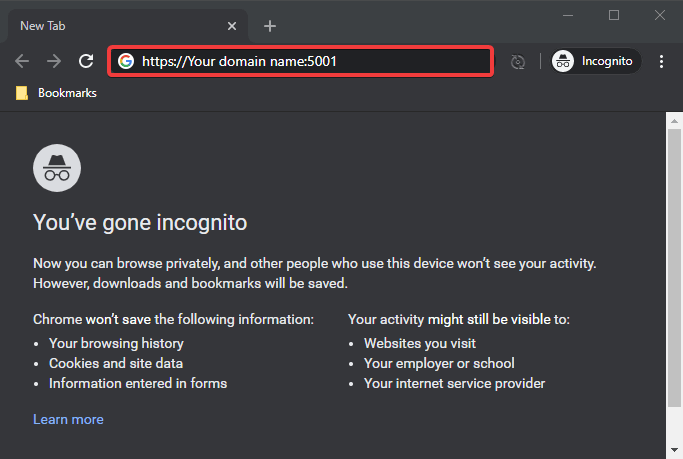Open the Incognito profile button
Viewport: 683px width, 459px height.
pyautogui.click(x=595, y=61)
